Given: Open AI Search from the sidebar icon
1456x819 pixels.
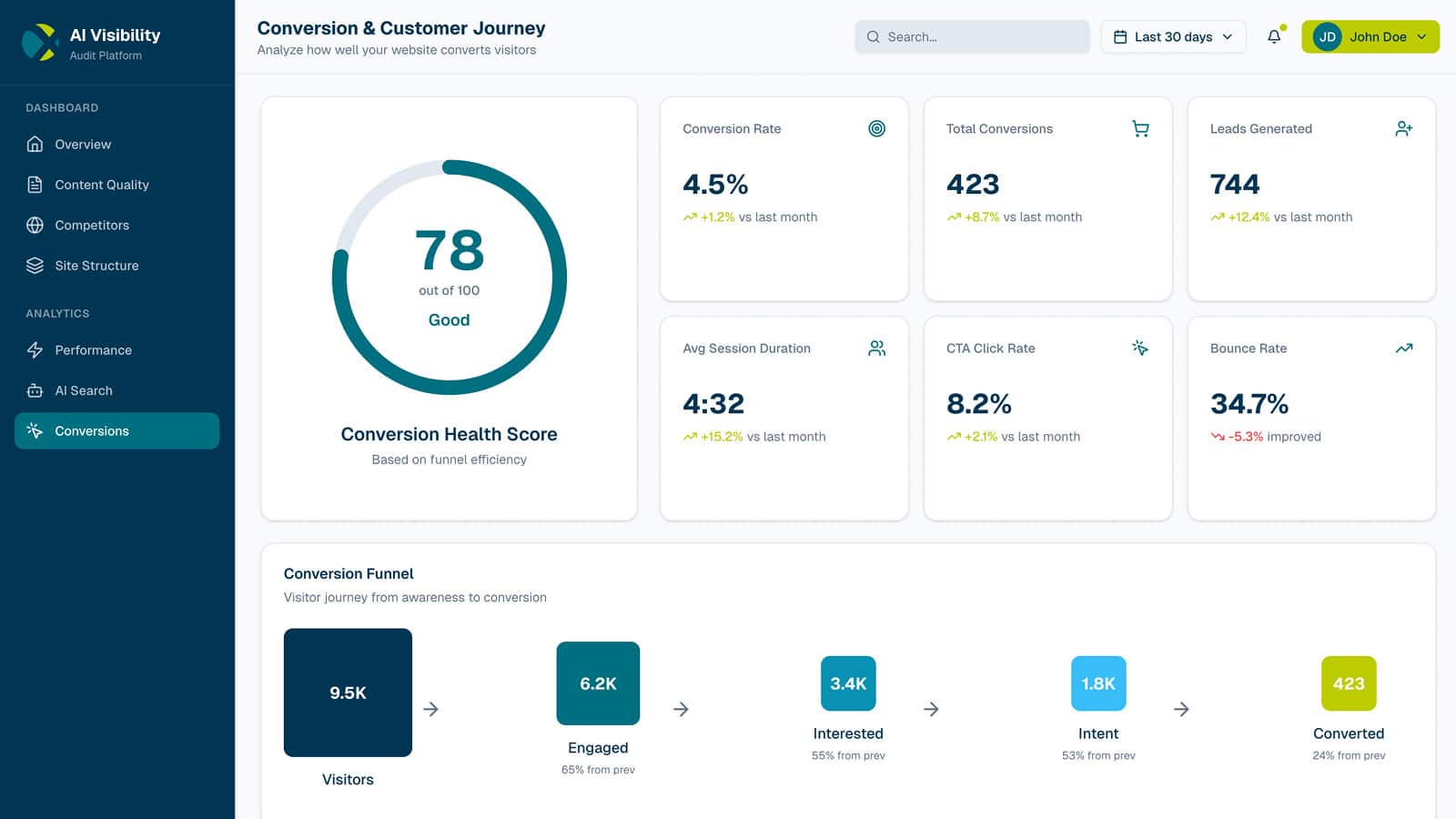Looking at the screenshot, I should tap(35, 390).
